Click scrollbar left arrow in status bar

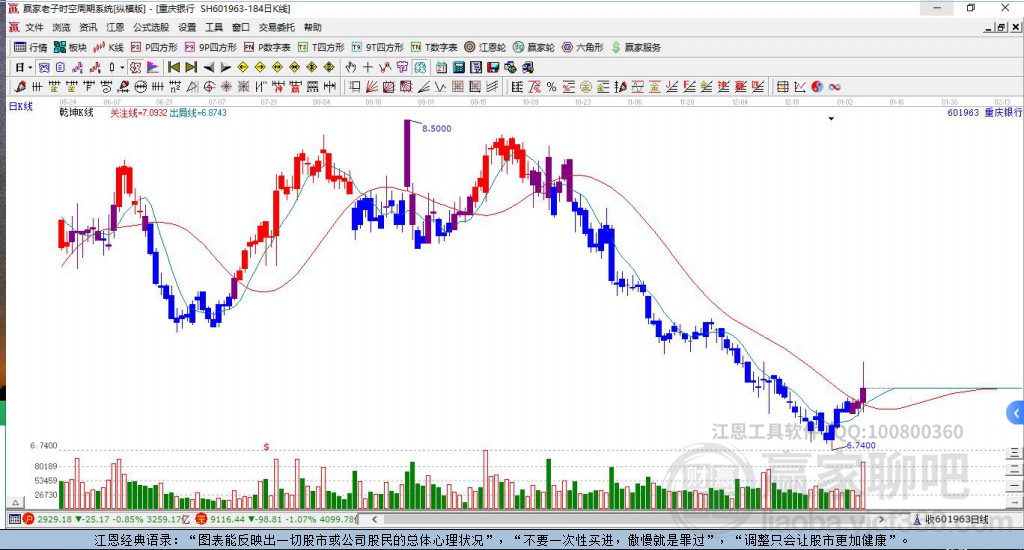tap(374, 519)
